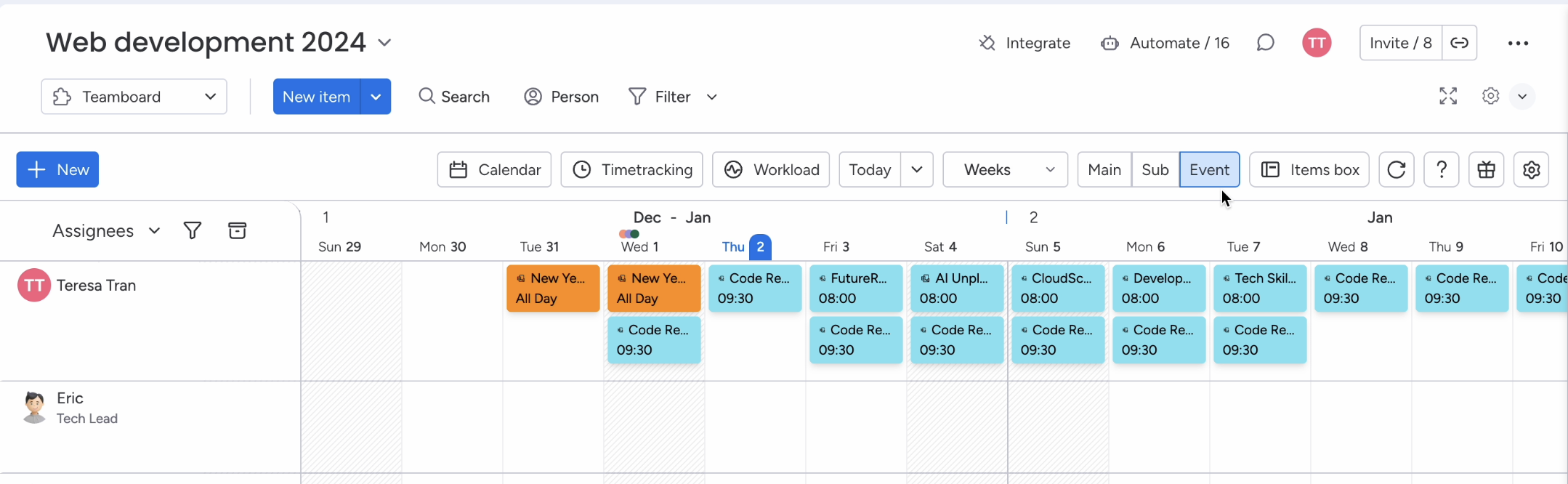This screenshot has height=484, width=1568.
Task: Toggle the Sub view button
Action: coord(1155,170)
